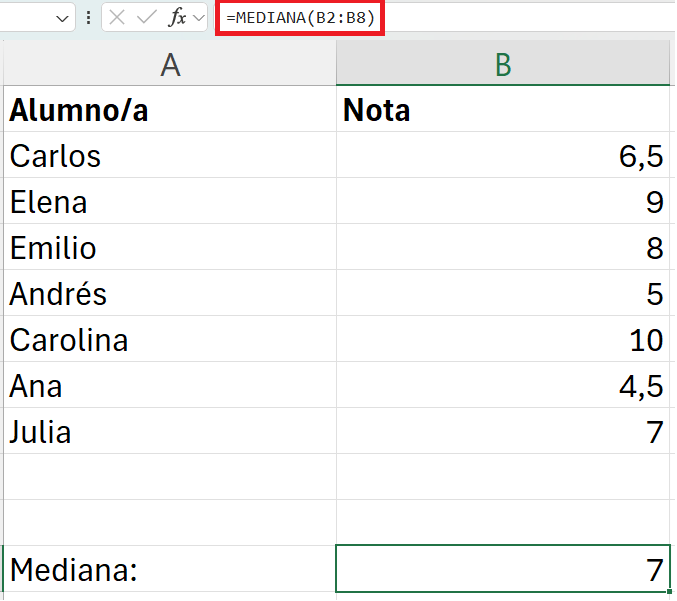The width and height of the screenshot is (677, 601).
Task: Select column A header
Action: point(170,64)
